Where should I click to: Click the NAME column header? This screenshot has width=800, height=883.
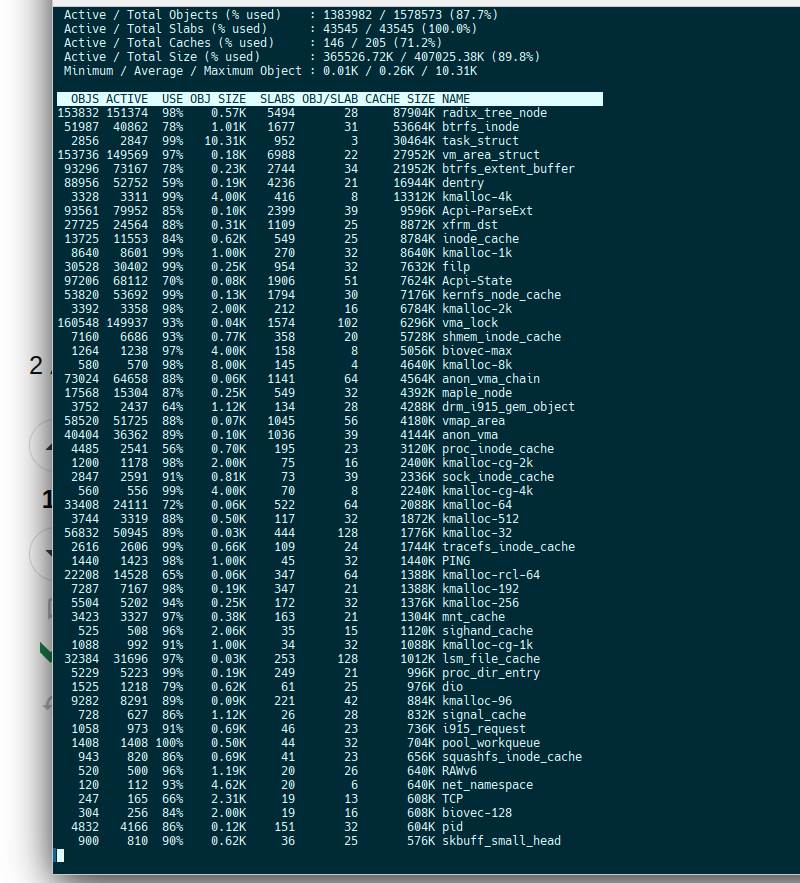(456, 99)
